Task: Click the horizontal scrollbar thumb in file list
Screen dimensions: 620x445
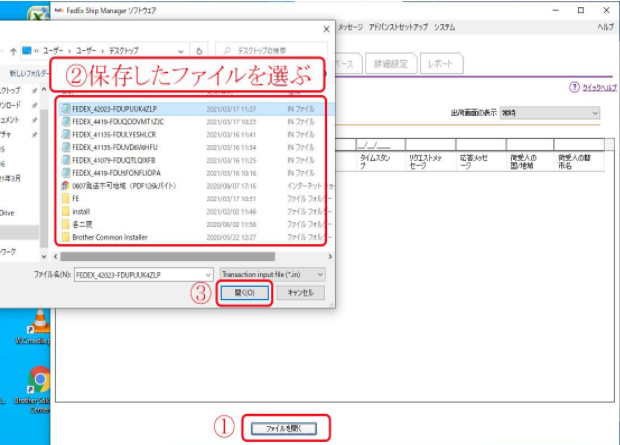Action: tap(168, 257)
